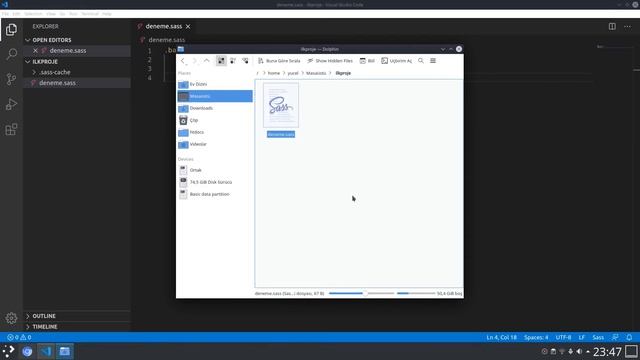Switch to Chromium in the taskbar

27,351
